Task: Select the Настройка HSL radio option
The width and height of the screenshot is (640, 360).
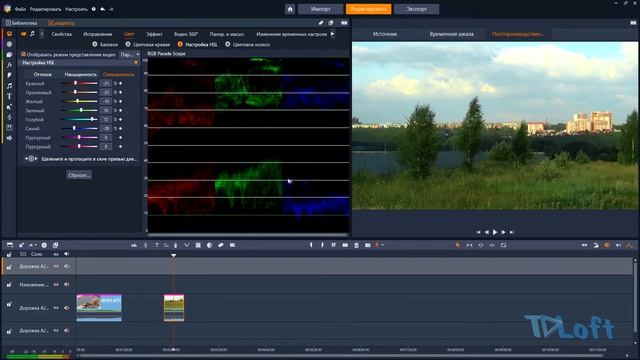Action: [180, 44]
